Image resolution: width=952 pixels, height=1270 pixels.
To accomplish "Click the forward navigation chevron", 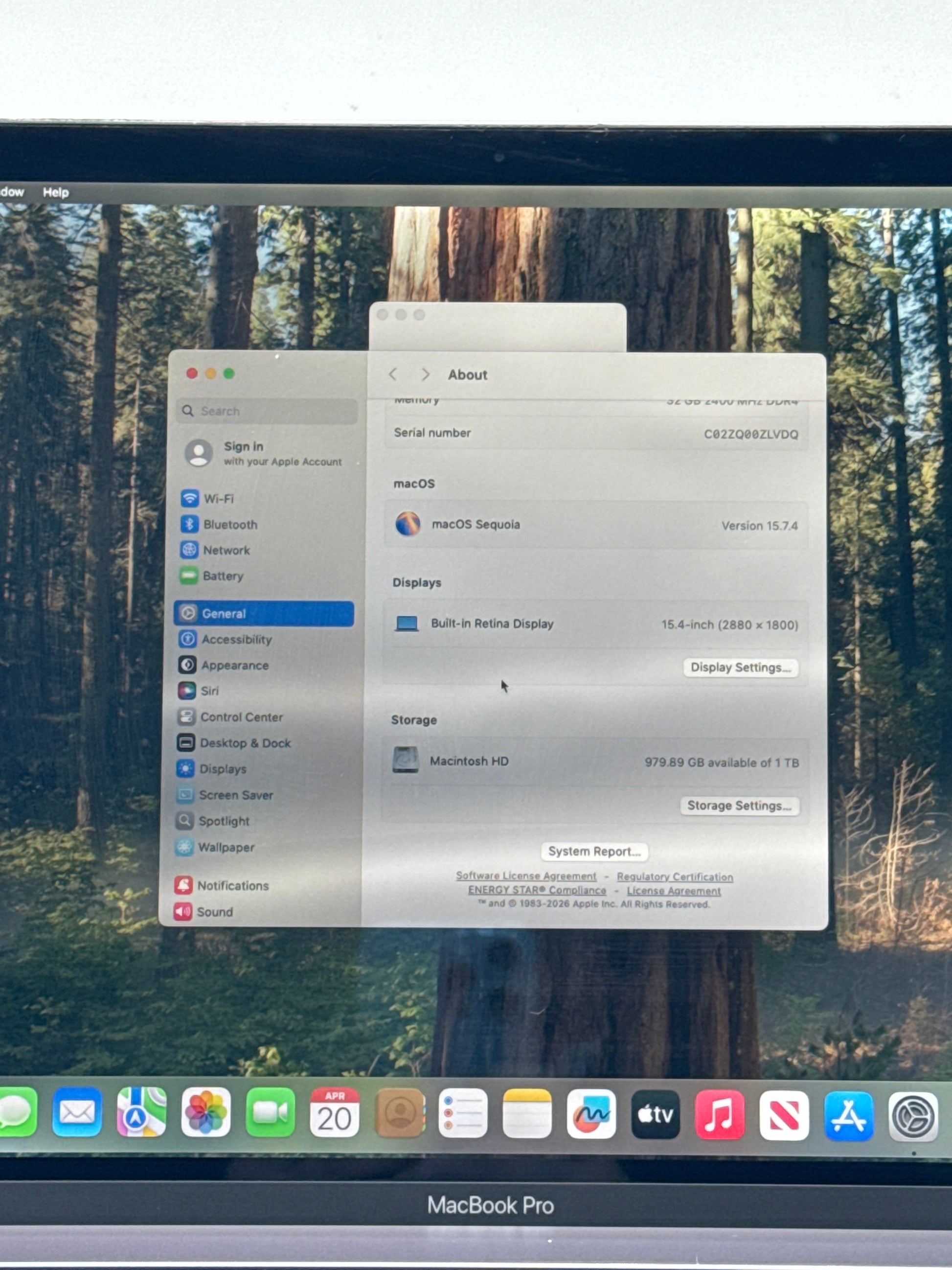I will tap(425, 374).
